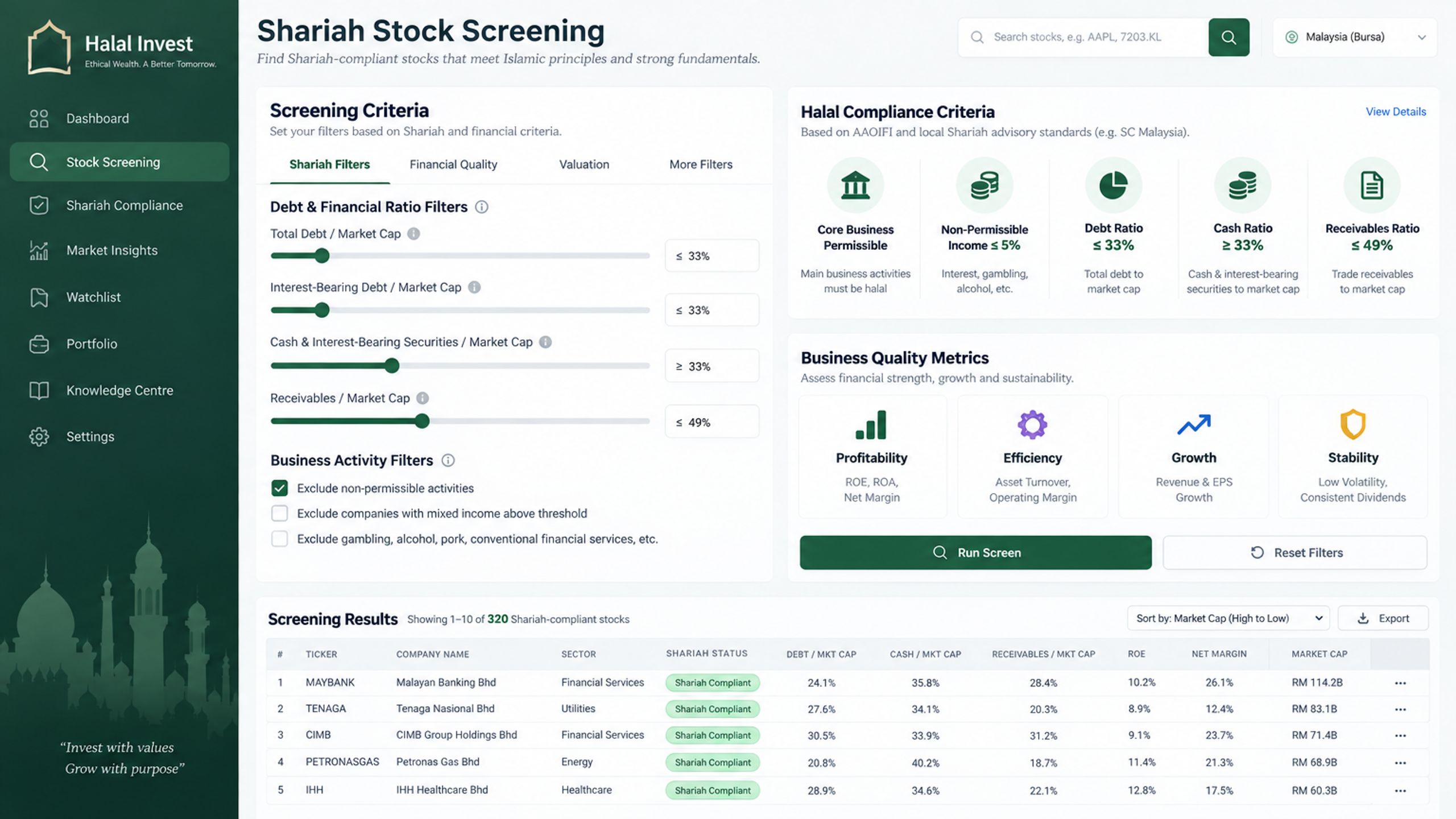This screenshot has width=1456, height=819.
Task: Go to Watchlist in sidebar
Action: pyautogui.click(x=119, y=297)
